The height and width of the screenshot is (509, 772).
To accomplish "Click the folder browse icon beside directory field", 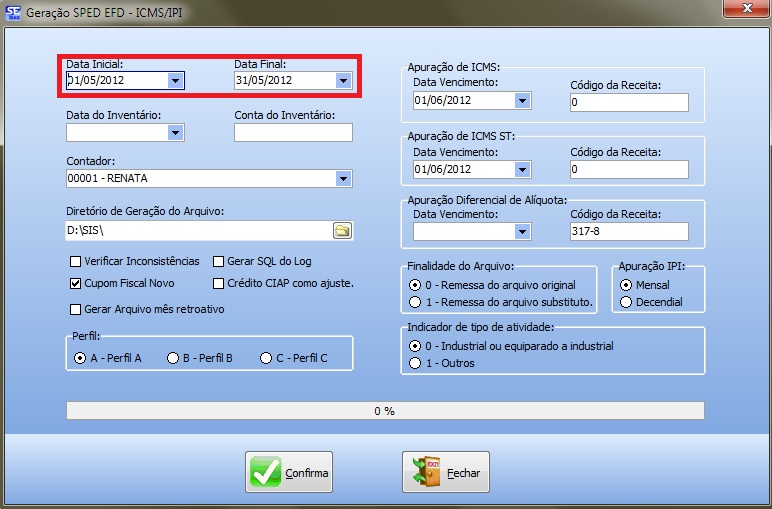I will (x=342, y=231).
